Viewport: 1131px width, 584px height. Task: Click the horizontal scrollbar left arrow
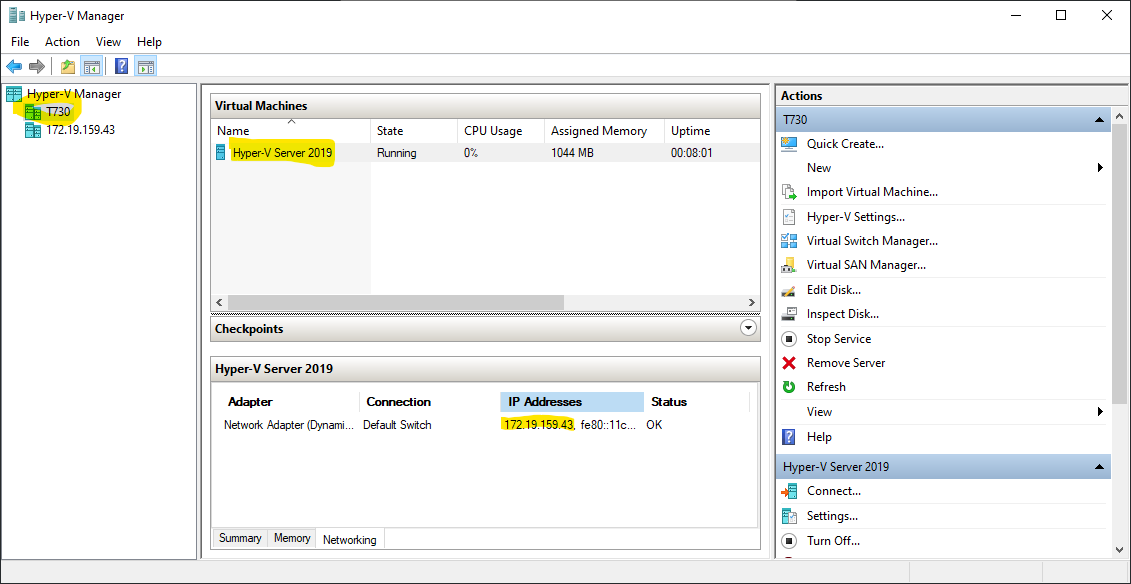(x=220, y=303)
